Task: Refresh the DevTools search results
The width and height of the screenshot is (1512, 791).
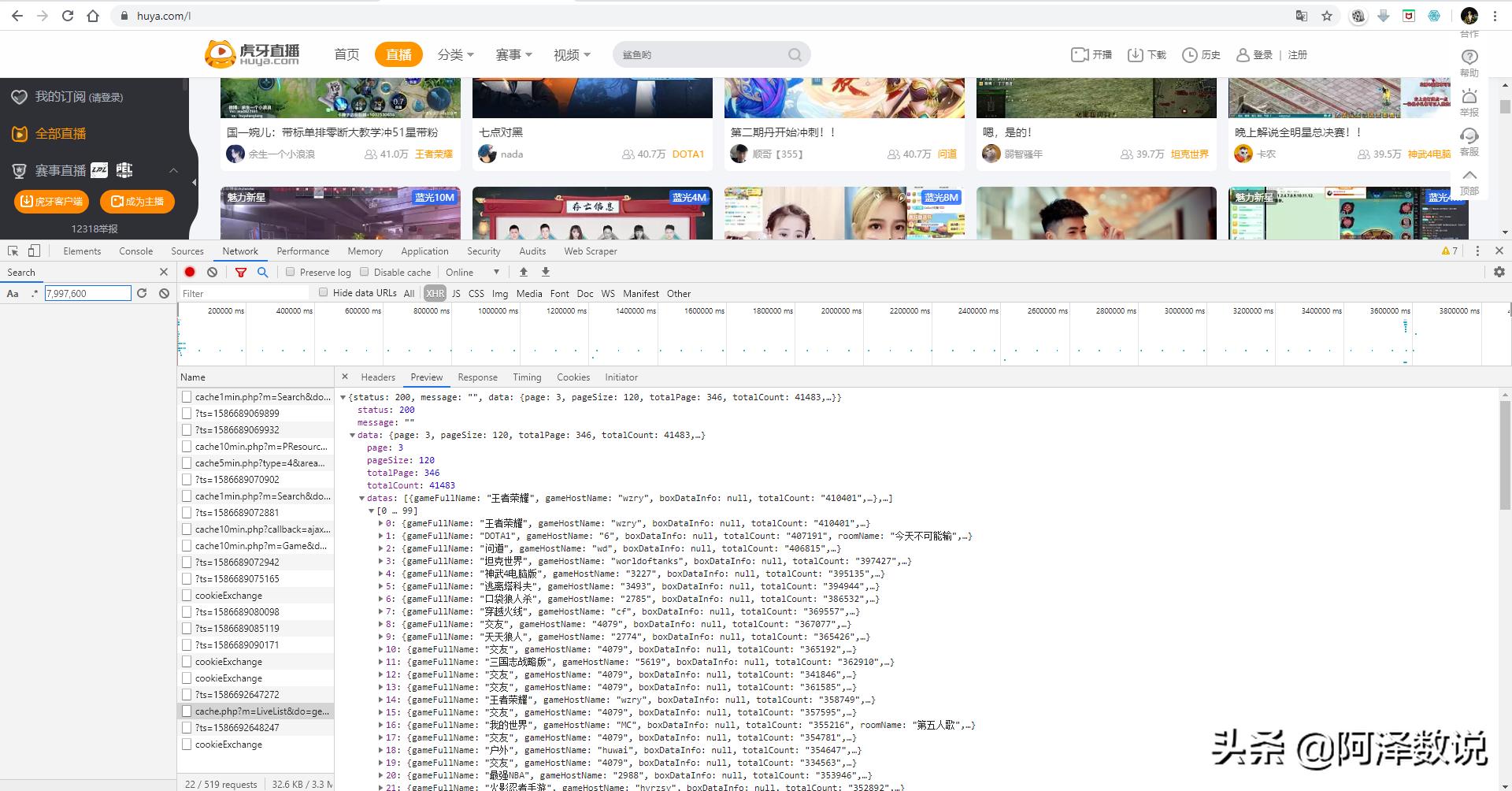Action: (x=142, y=293)
